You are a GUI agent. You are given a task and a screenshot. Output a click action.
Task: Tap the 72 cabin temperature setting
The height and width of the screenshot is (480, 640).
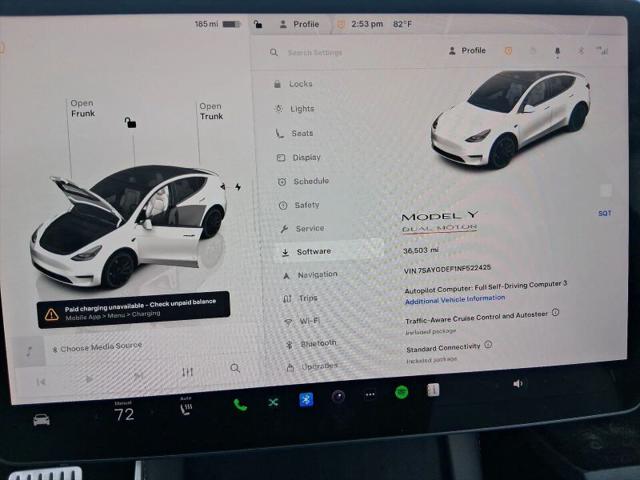(x=124, y=415)
